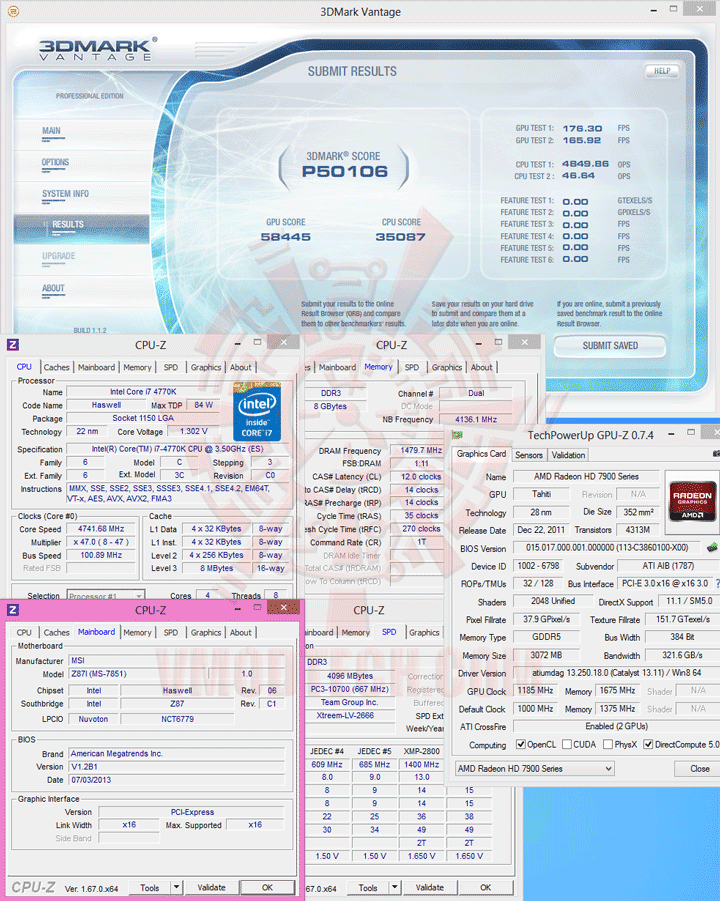Select the CPU tab in the pink-bordered CPU-Z window
This screenshot has height=901, width=720.
pyautogui.click(x=24, y=633)
